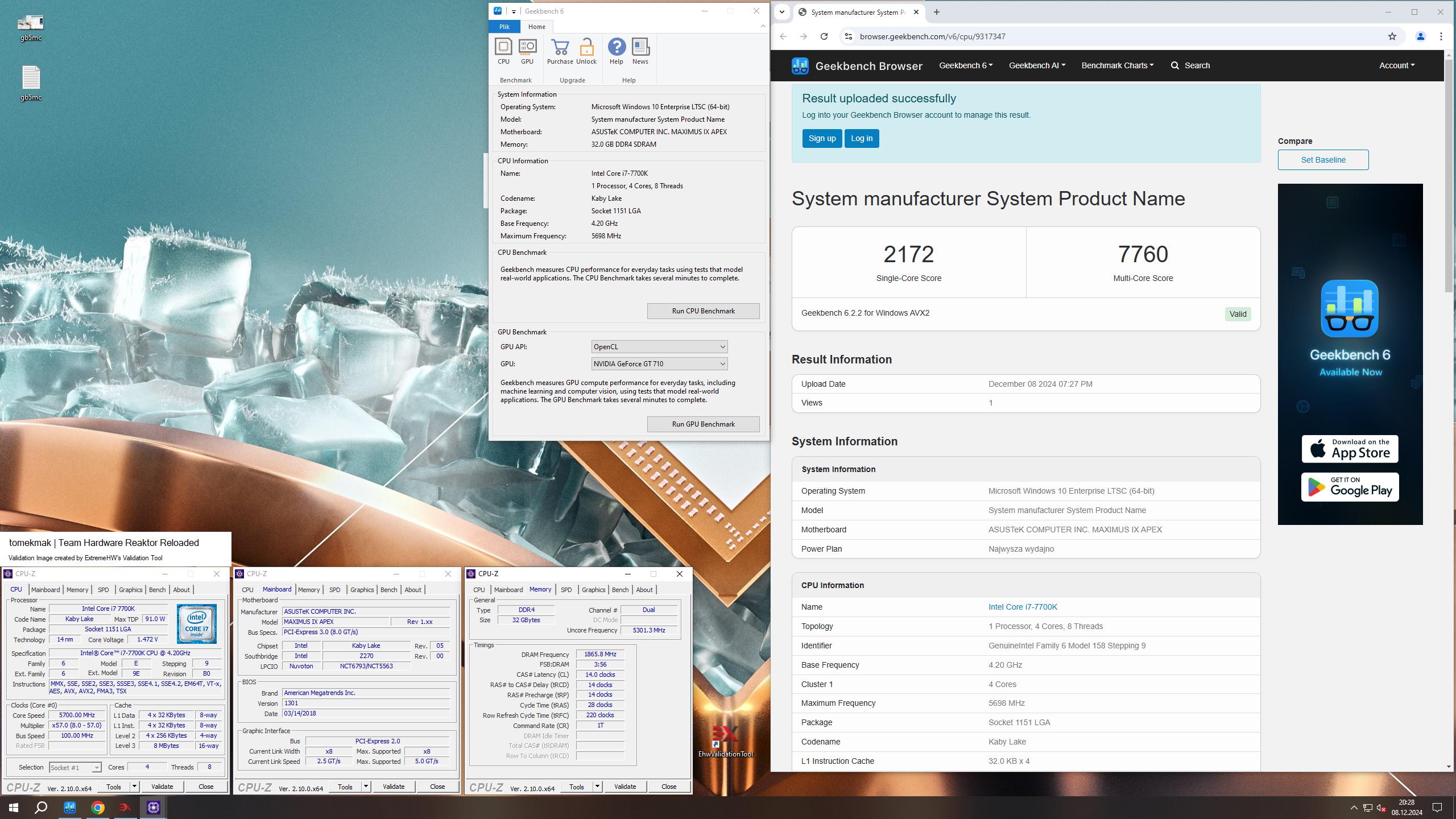The height and width of the screenshot is (819, 1456).
Task: Open the Plik file tab in Geekbench
Action: click(x=504, y=27)
